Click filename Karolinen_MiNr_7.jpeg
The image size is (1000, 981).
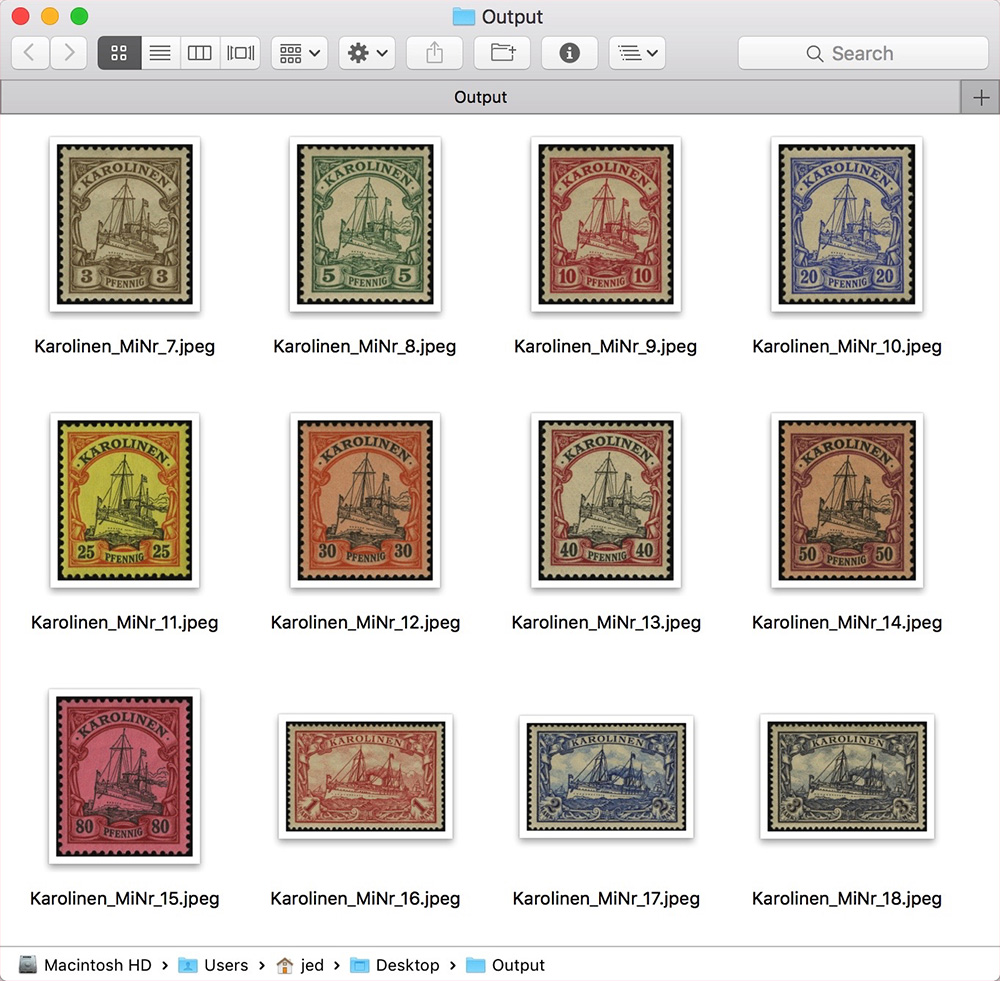pyautogui.click(x=124, y=346)
